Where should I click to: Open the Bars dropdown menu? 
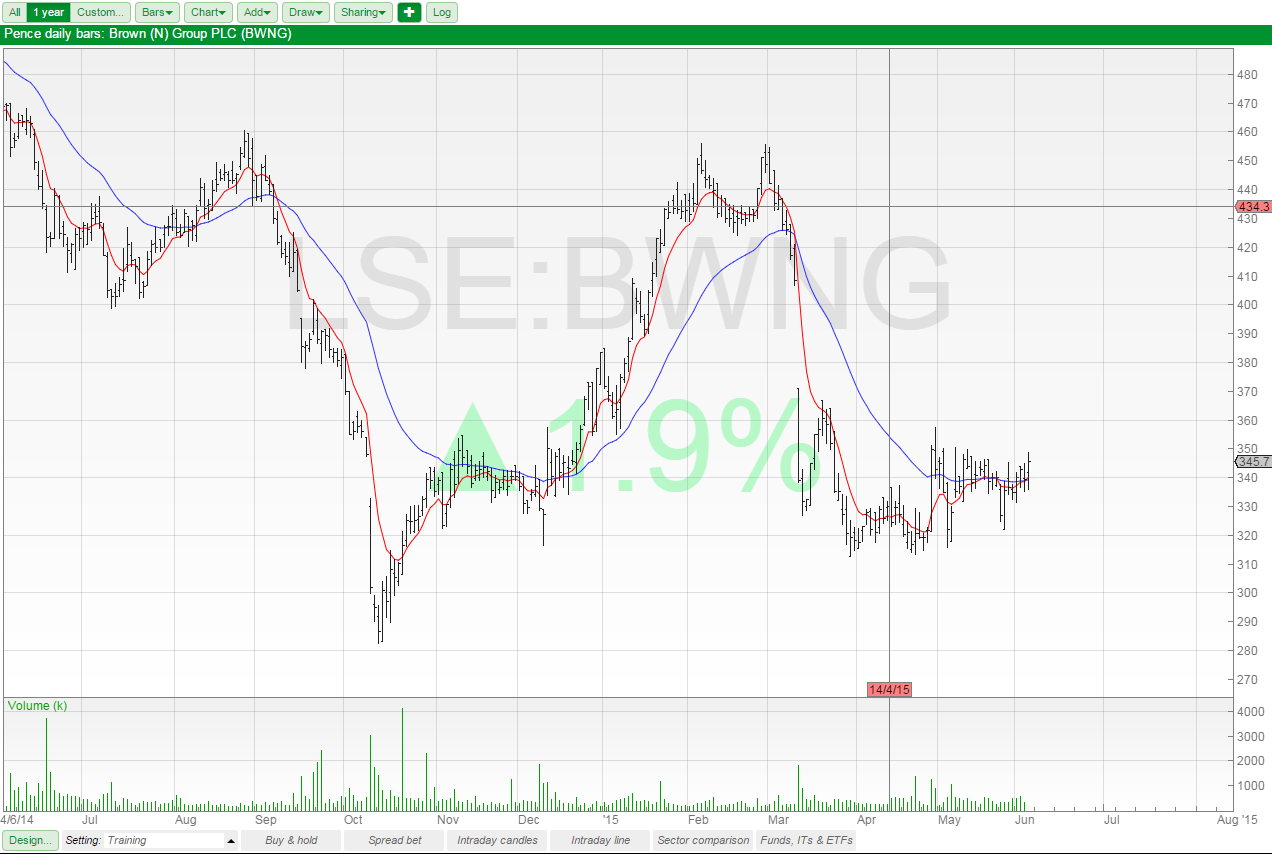pyautogui.click(x=157, y=12)
